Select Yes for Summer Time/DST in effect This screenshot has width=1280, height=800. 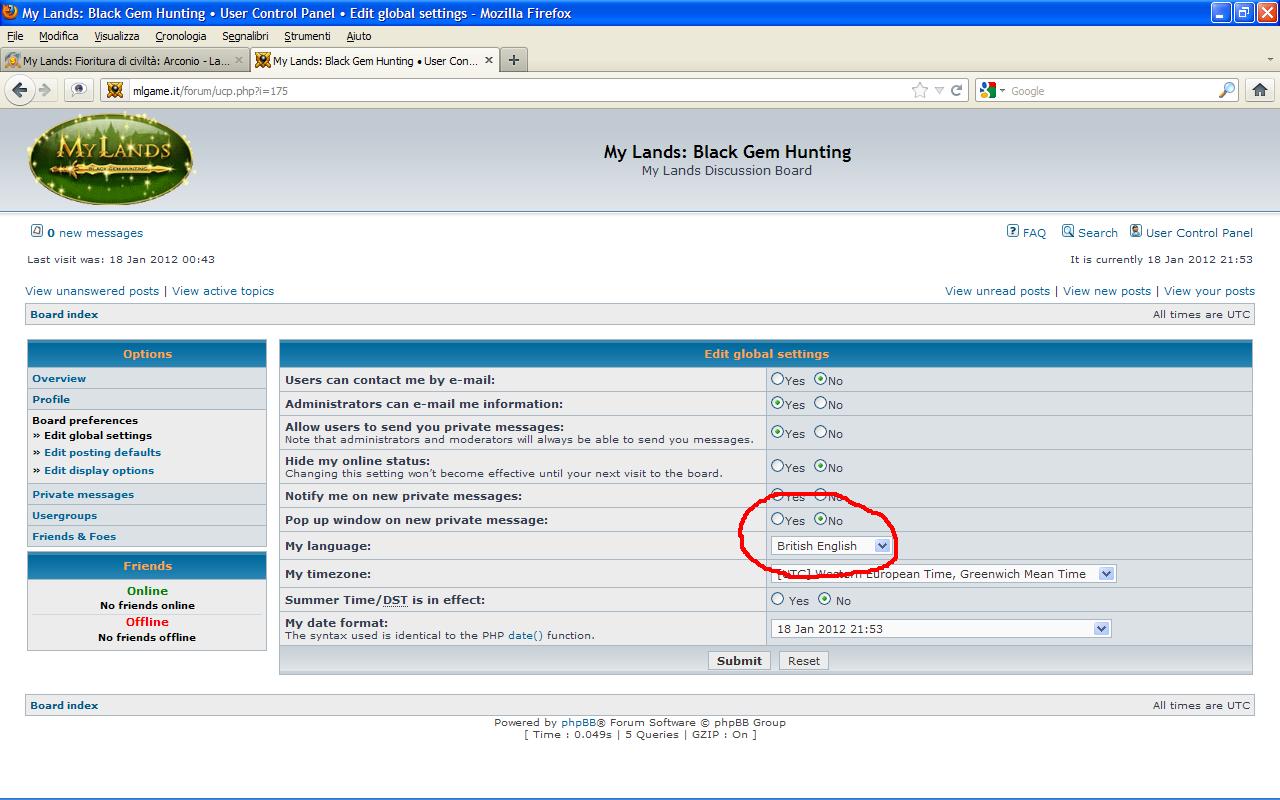pyautogui.click(x=778, y=600)
